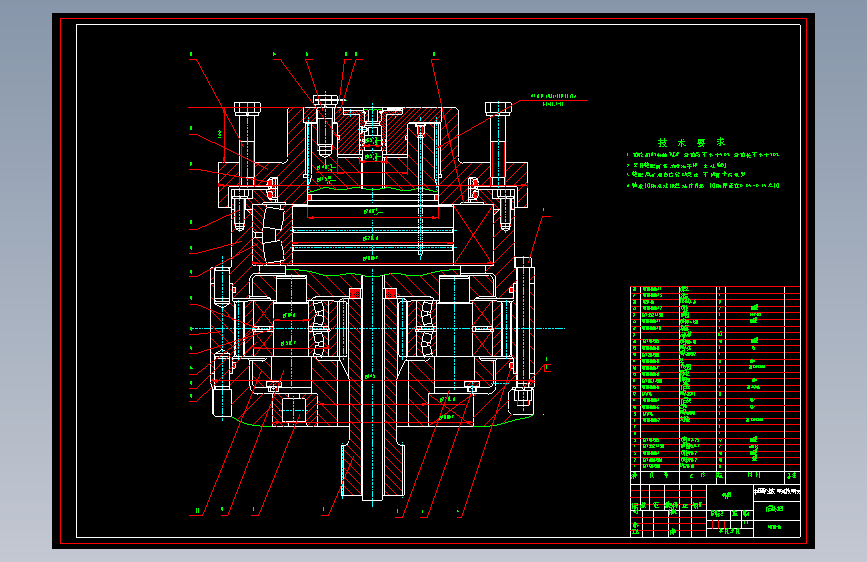The image size is (867, 562).
Task: Click the red square right of the central shaft
Action: coord(392,291)
